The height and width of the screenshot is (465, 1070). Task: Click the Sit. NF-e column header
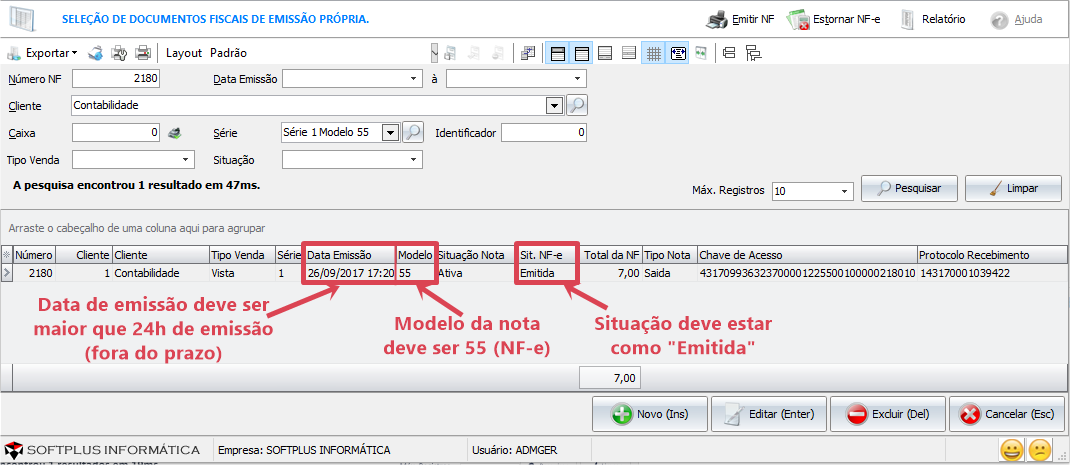(x=548, y=255)
